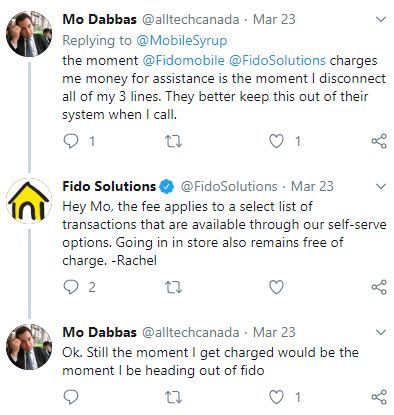Open the @Fidomobile mention link
Viewport: 394px width, 415px height.
coord(183,61)
